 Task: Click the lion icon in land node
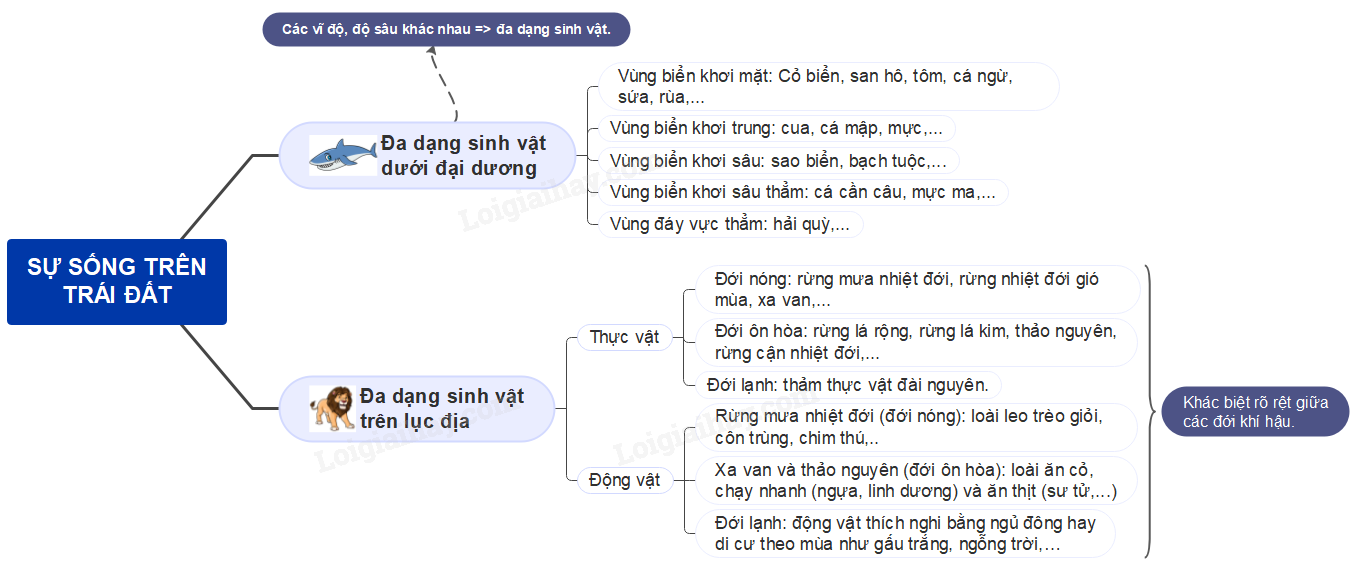pos(332,408)
